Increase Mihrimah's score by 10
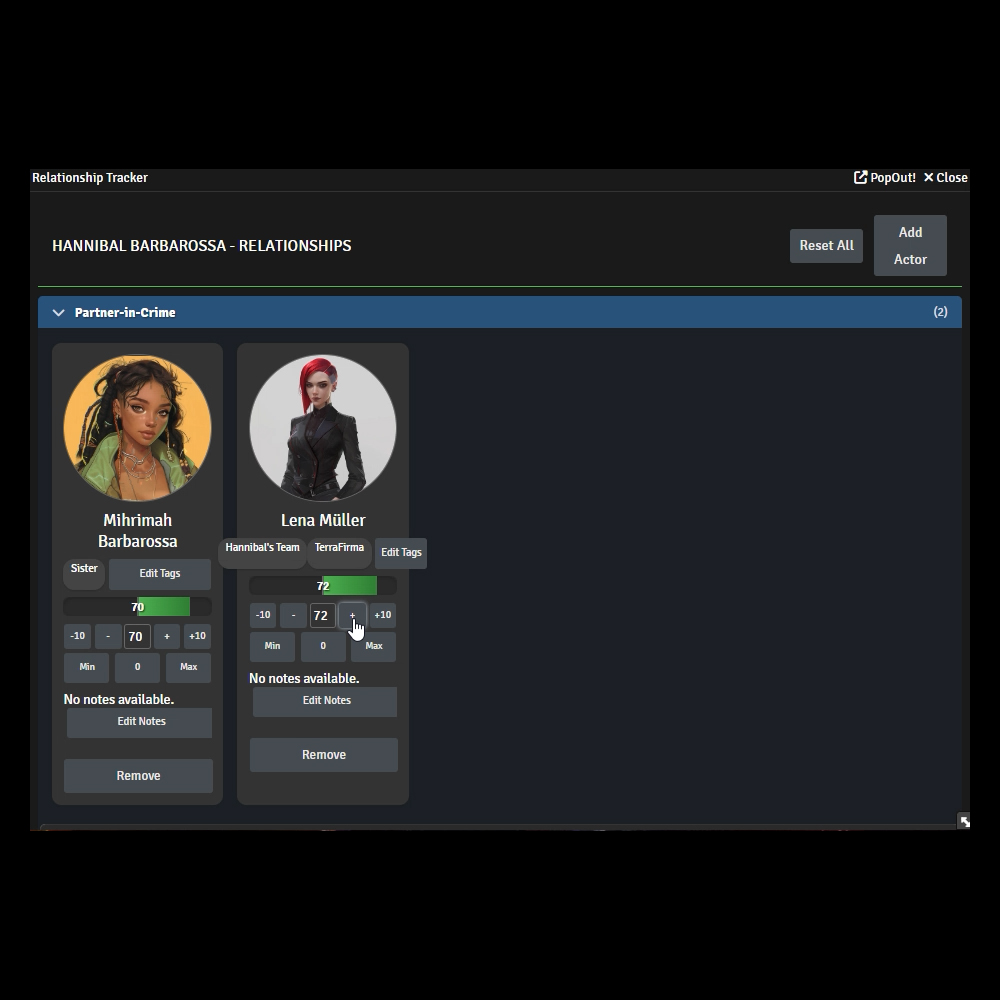Image resolution: width=1000 pixels, height=1000 pixels. (x=197, y=636)
